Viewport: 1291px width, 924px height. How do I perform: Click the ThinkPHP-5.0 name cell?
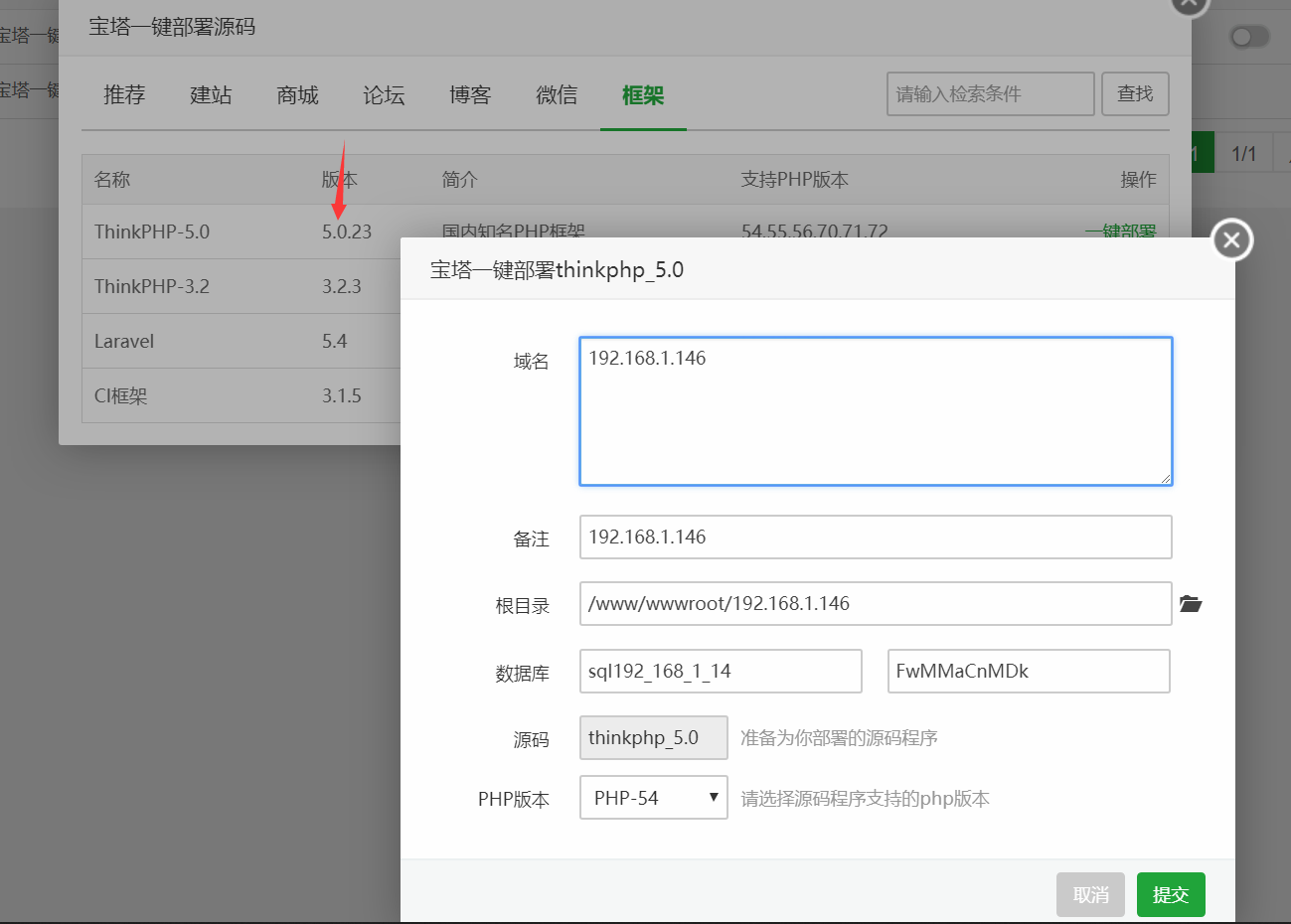point(152,231)
